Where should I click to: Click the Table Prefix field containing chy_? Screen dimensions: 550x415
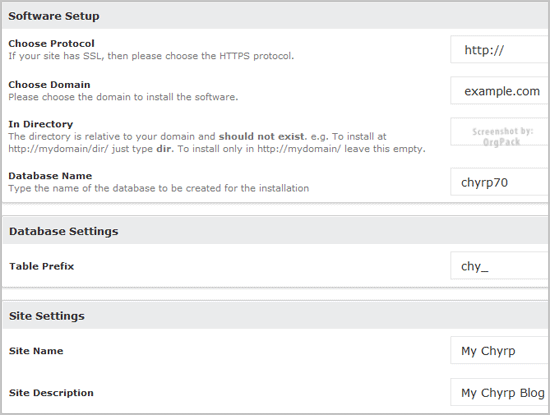tap(500, 266)
